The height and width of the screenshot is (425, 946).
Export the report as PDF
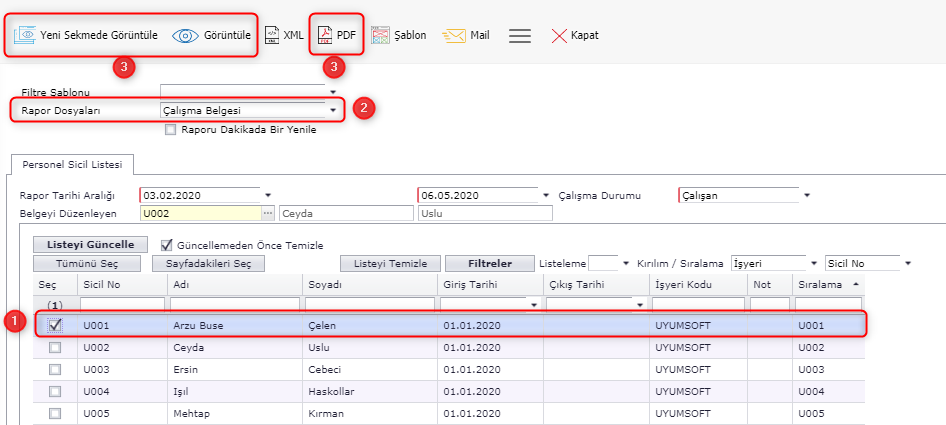tap(324, 35)
